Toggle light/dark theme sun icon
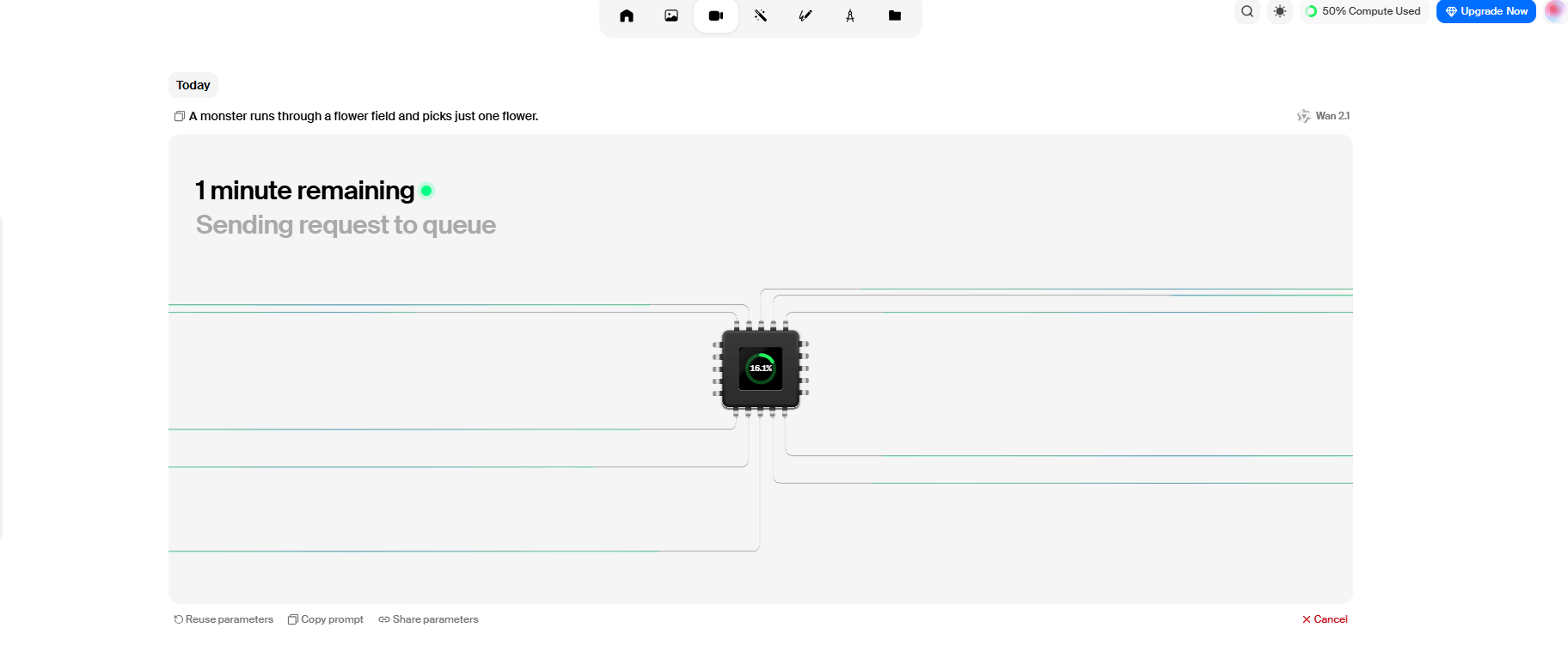Image resolution: width=1568 pixels, height=652 pixels. 1280,11
